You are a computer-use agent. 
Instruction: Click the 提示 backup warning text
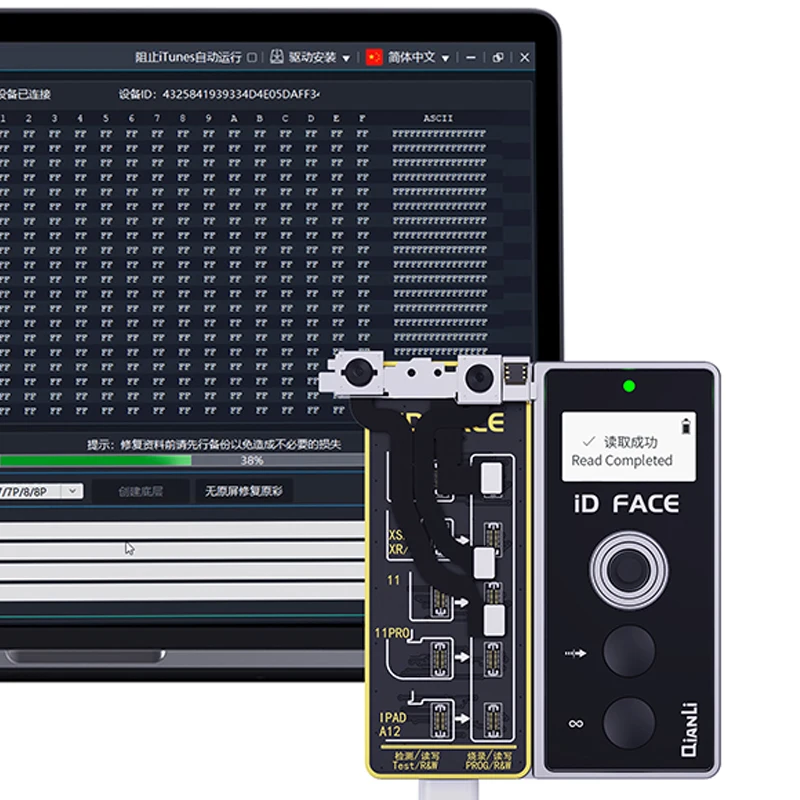(x=214, y=445)
